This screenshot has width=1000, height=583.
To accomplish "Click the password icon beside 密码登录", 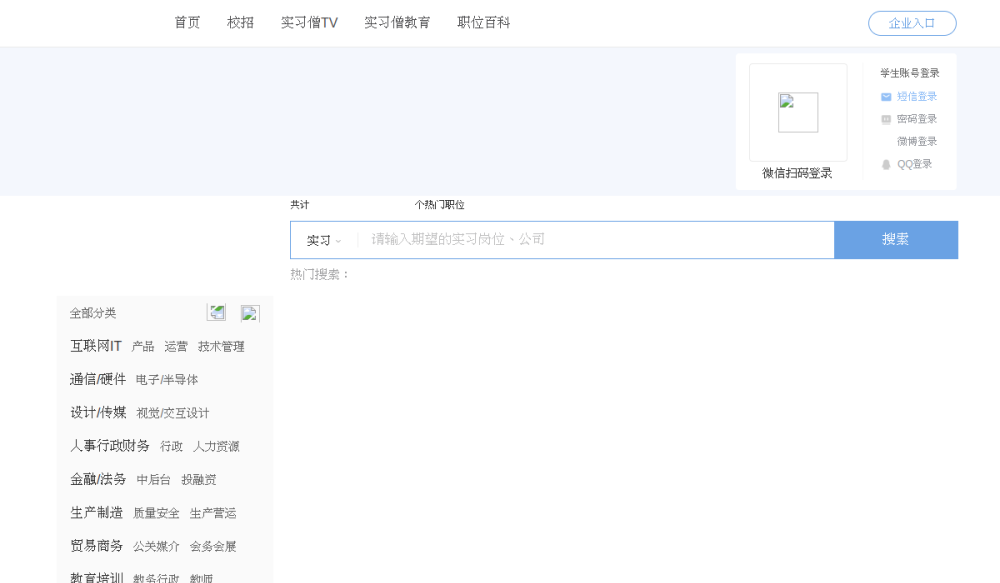I will 886,119.
